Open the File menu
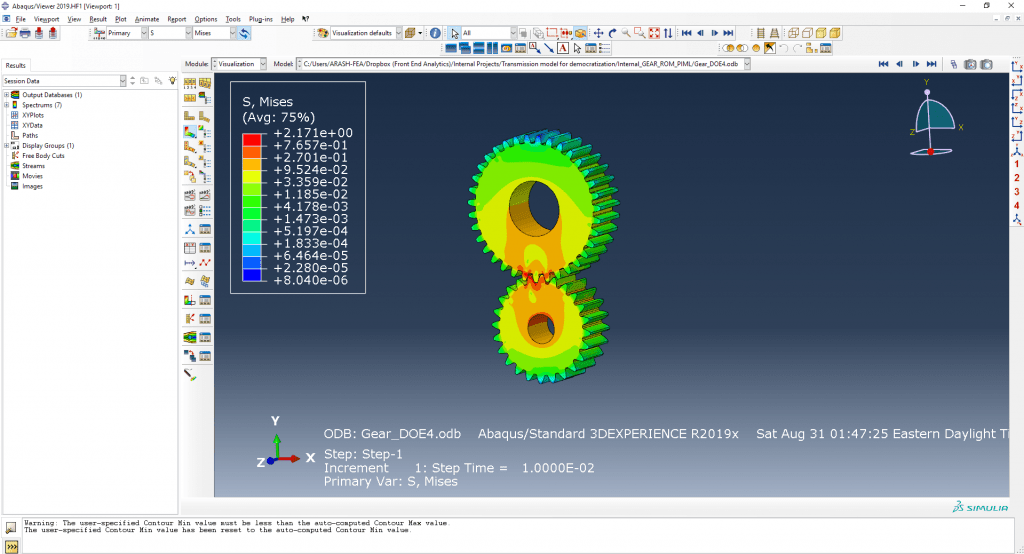1024x554 pixels. [x=20, y=19]
